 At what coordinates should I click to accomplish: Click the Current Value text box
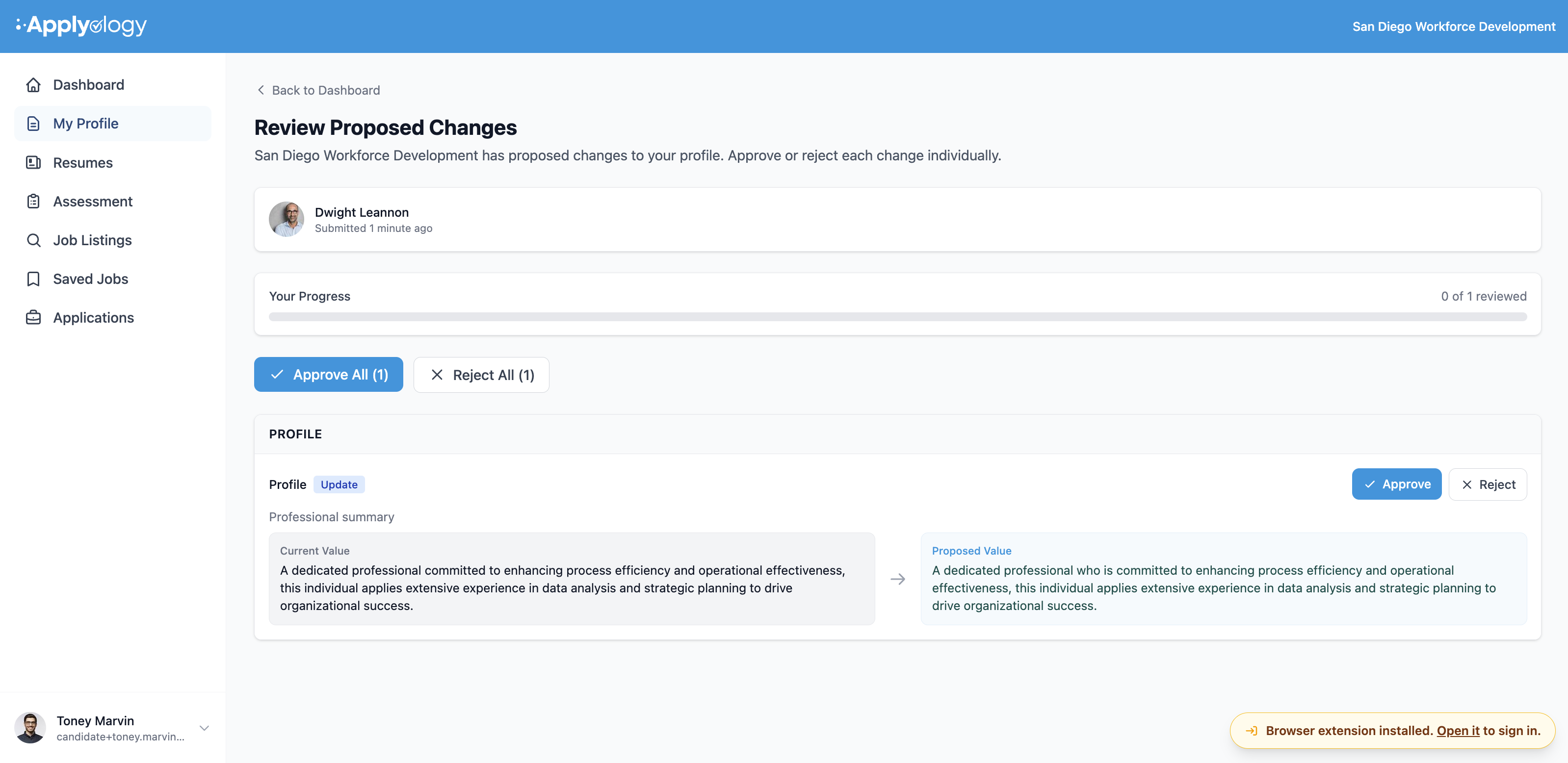(572, 579)
